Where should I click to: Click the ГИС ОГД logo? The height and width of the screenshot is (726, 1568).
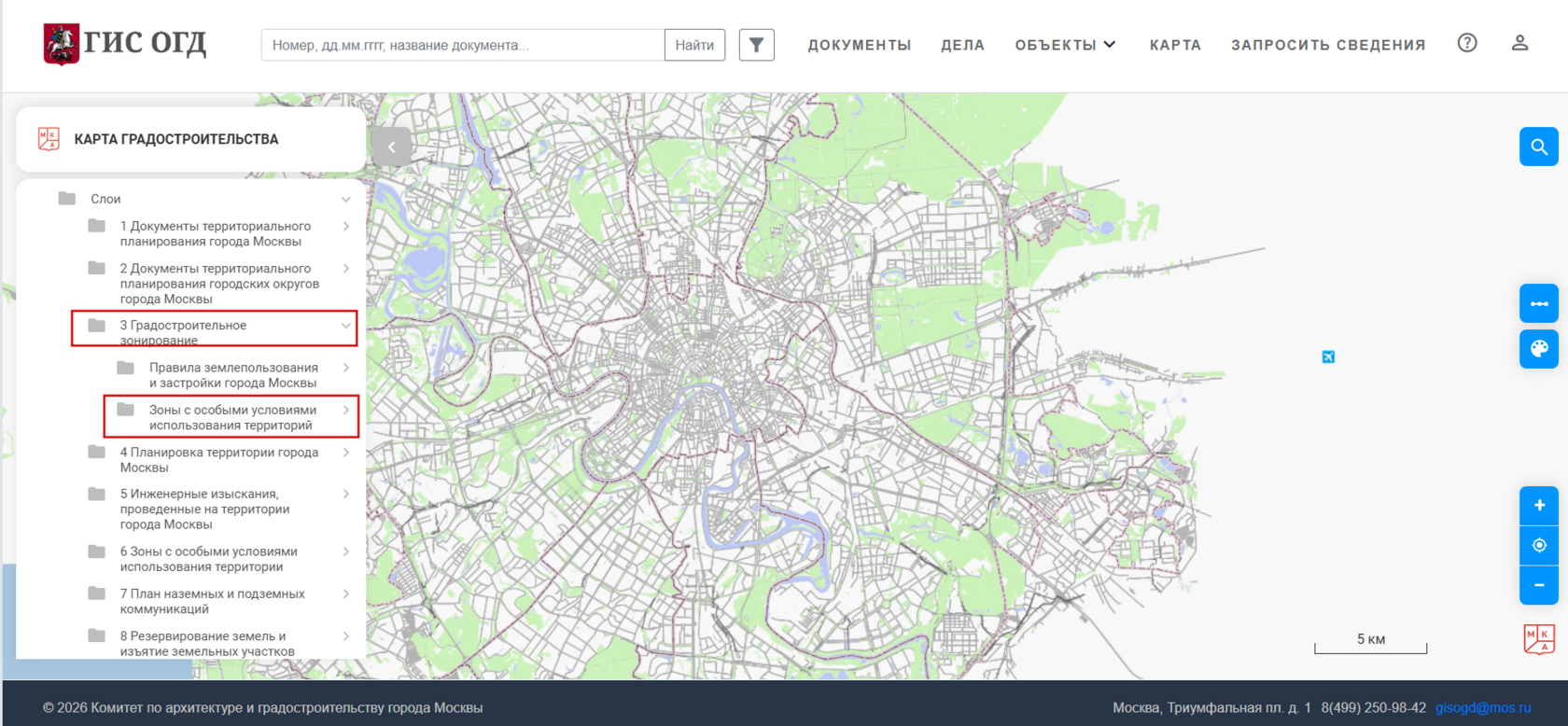(125, 44)
